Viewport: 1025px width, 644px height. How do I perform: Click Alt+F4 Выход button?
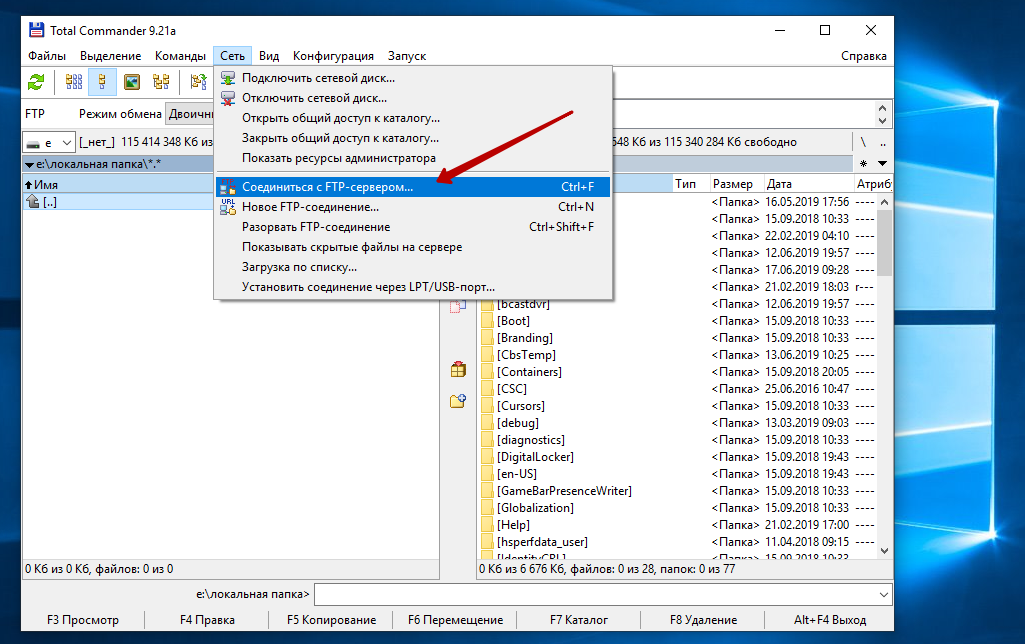click(830, 620)
